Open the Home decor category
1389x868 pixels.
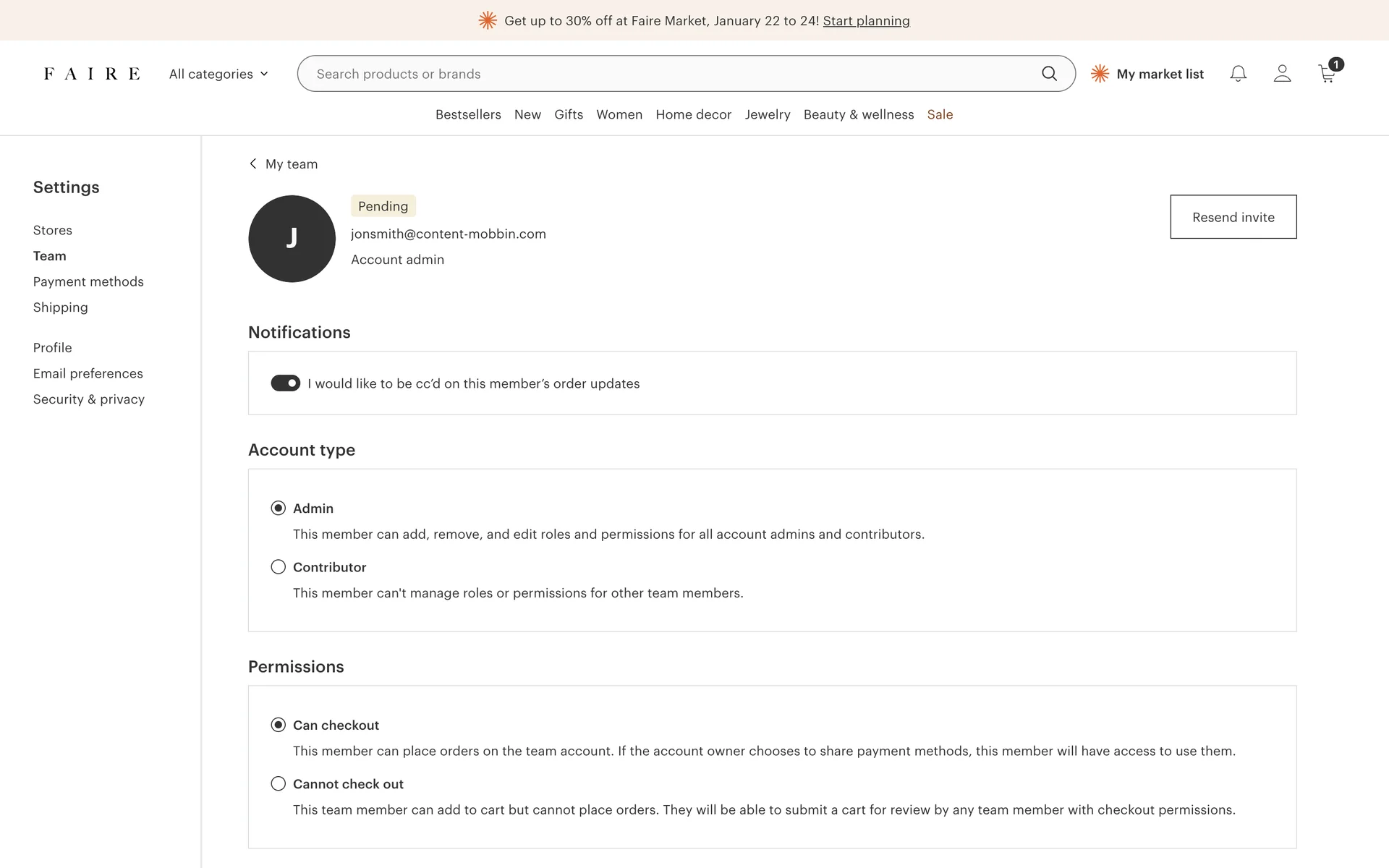pyautogui.click(x=693, y=114)
